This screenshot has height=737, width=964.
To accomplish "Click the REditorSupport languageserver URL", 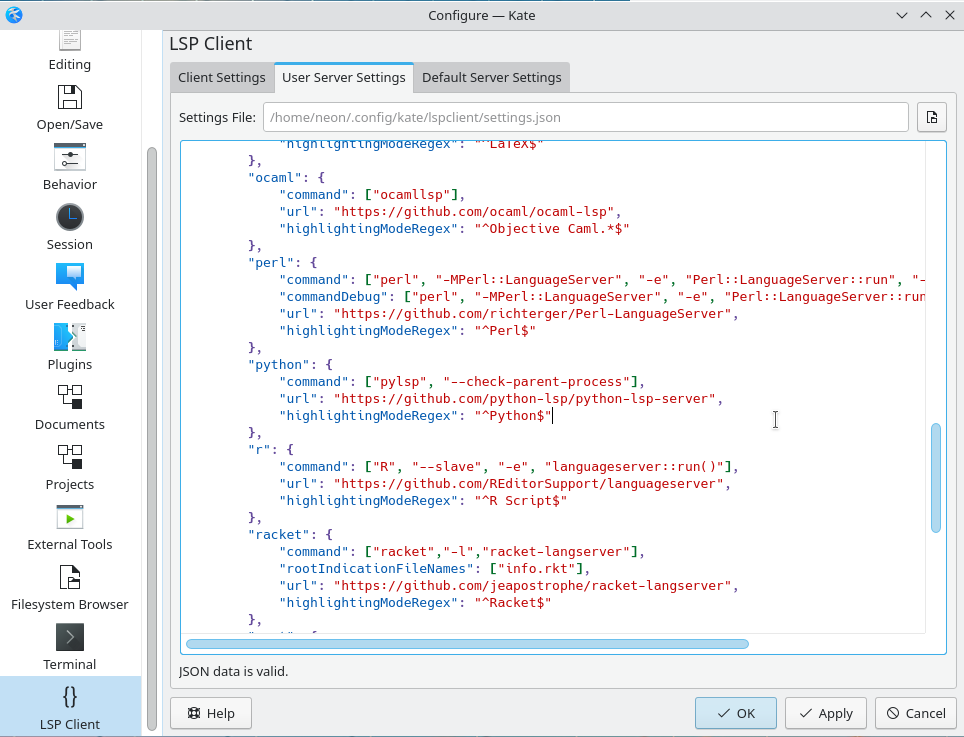I will pyautogui.click(x=529, y=484).
